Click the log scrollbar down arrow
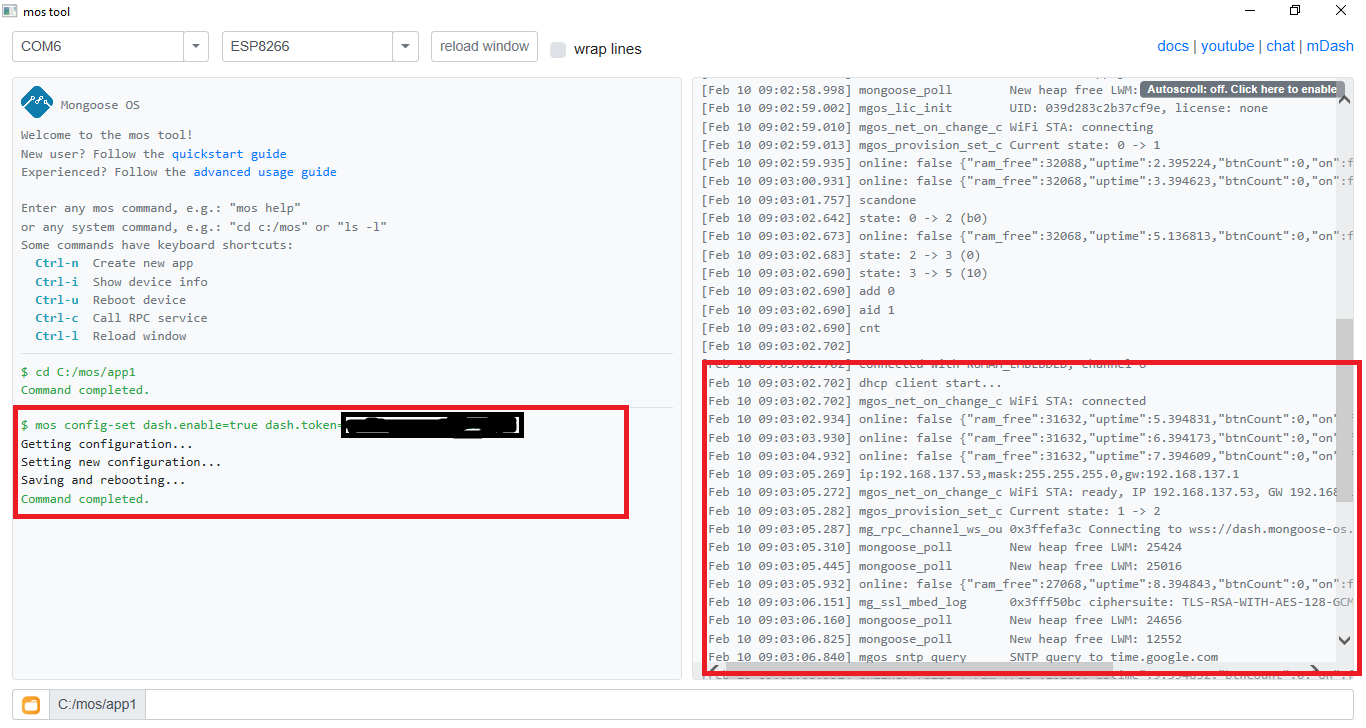 click(1344, 640)
